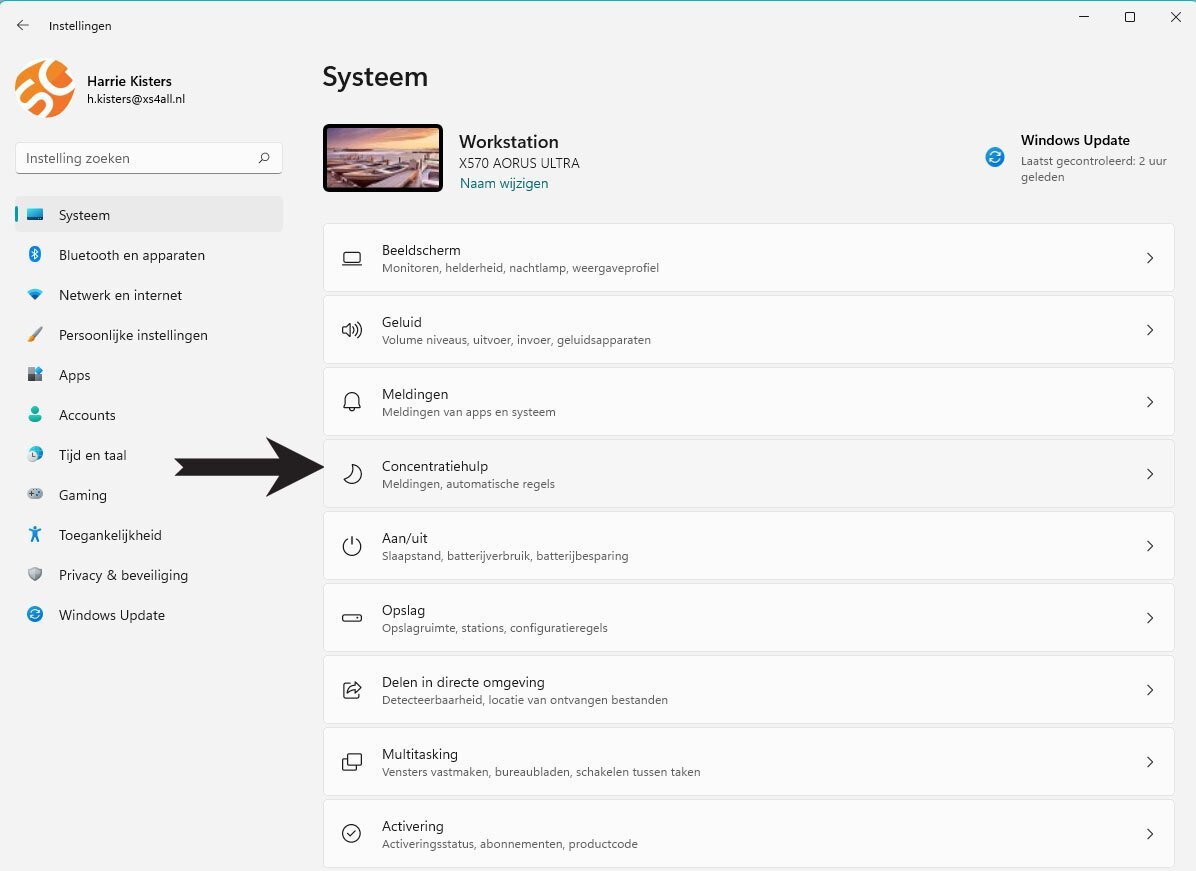The width and height of the screenshot is (1196, 871).
Task: Click the Beeldscherm title text
Action: click(421, 250)
